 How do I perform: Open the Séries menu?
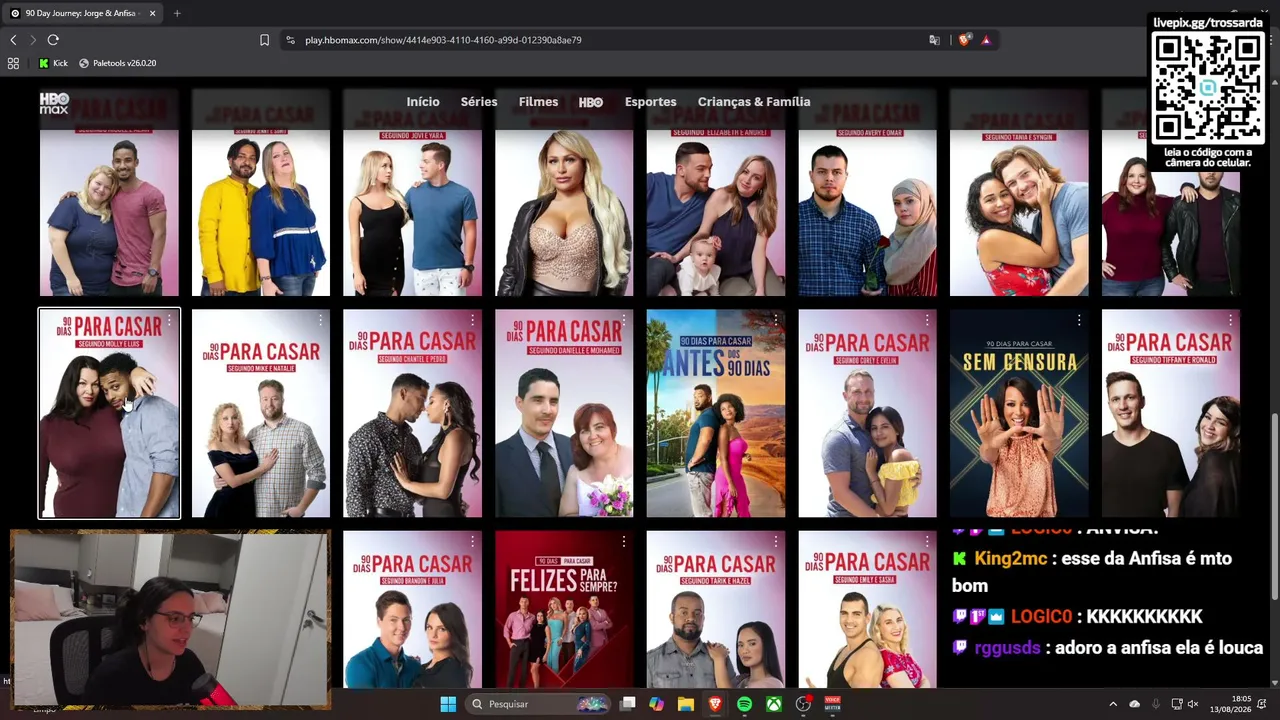(x=479, y=102)
